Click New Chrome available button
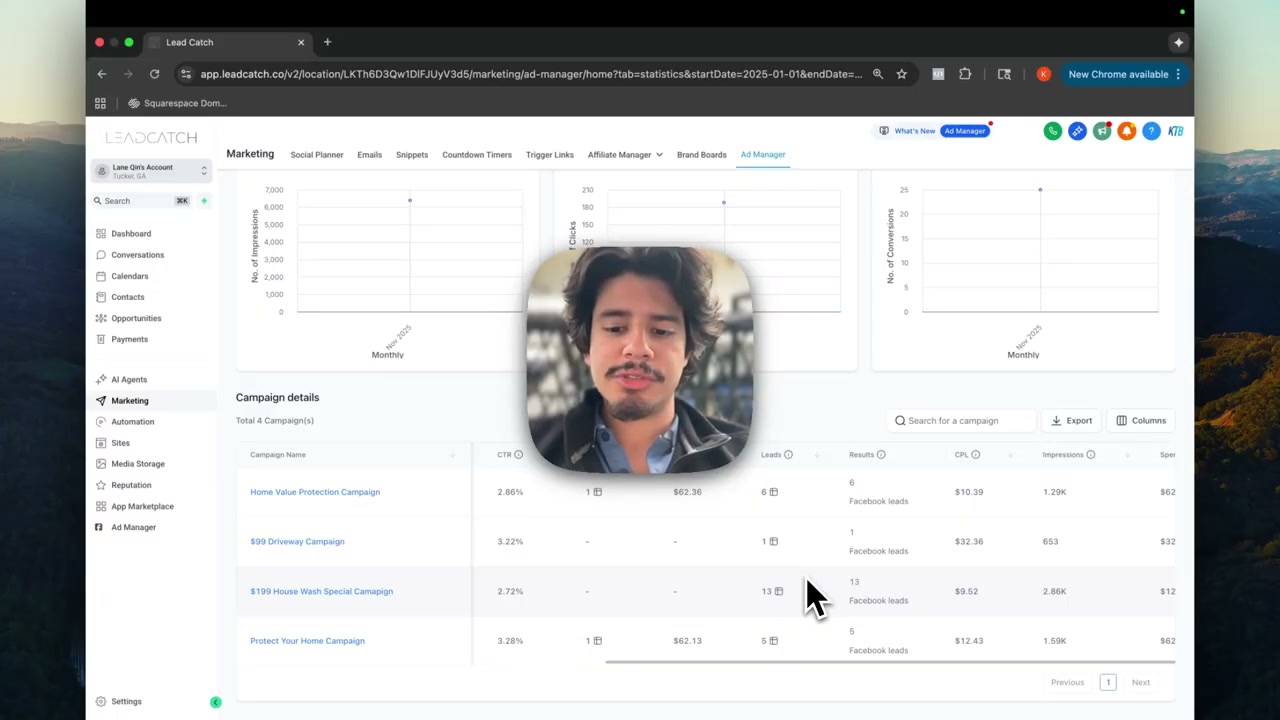This screenshot has width=1280, height=720. point(1125,74)
